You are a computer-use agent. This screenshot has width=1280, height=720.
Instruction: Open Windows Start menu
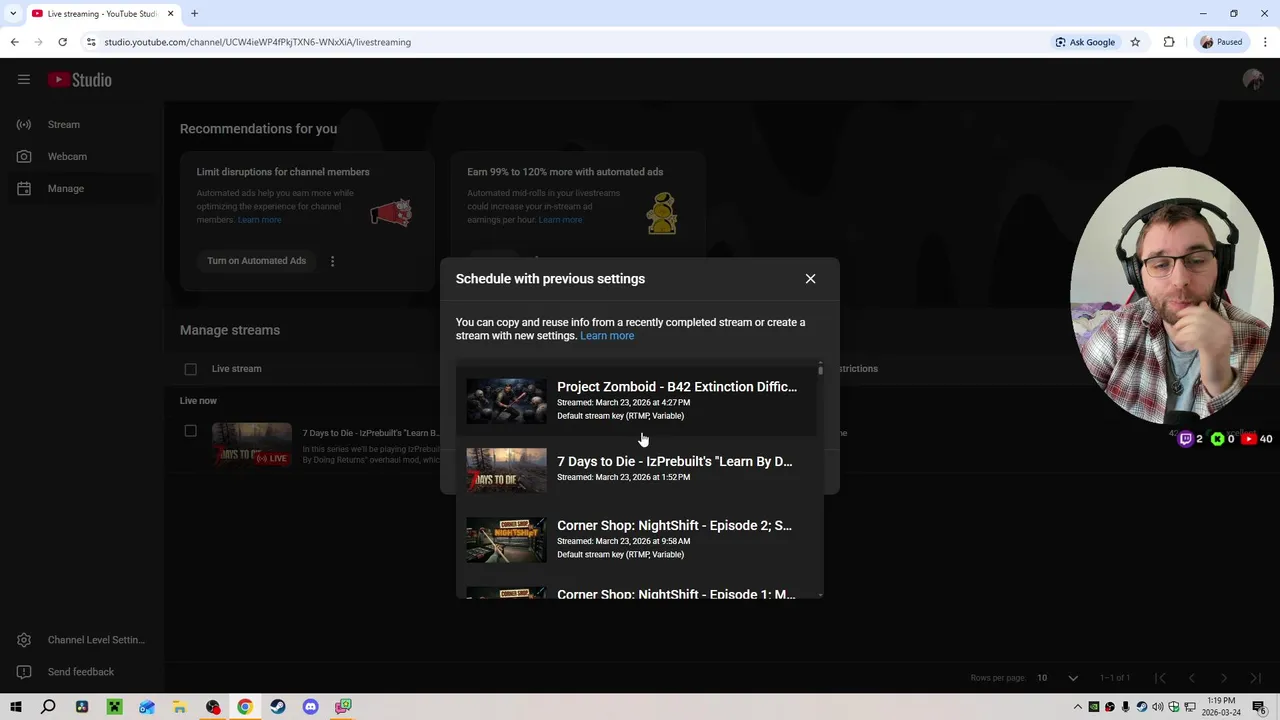coord(16,707)
